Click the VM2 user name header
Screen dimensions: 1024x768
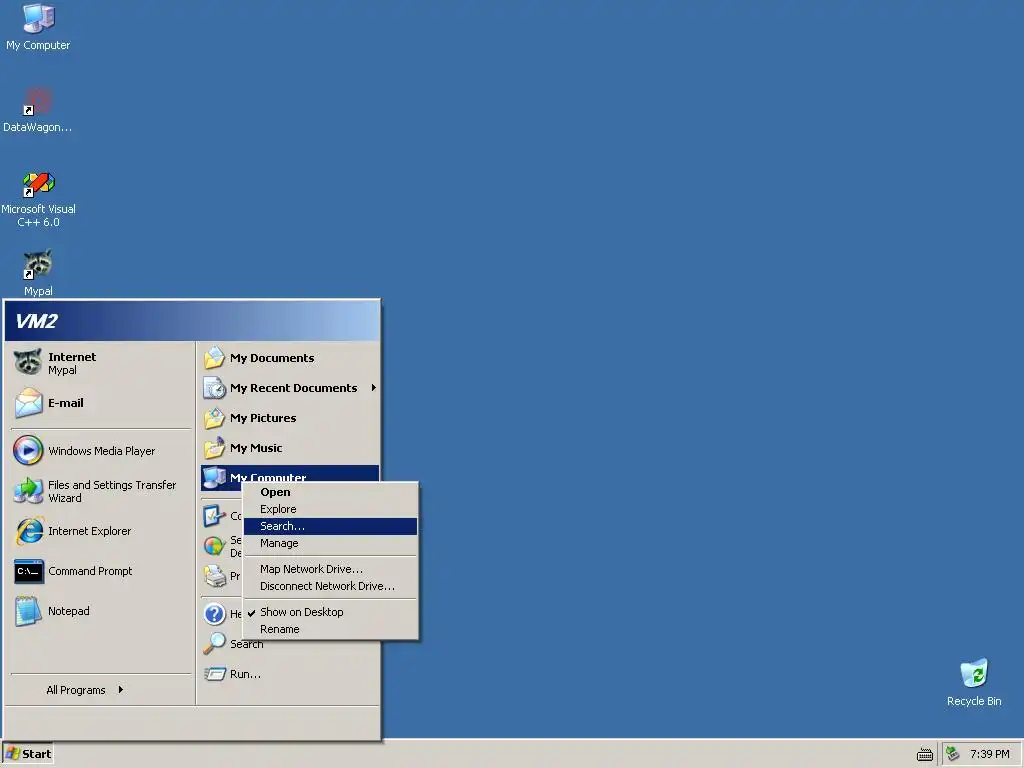[37, 321]
